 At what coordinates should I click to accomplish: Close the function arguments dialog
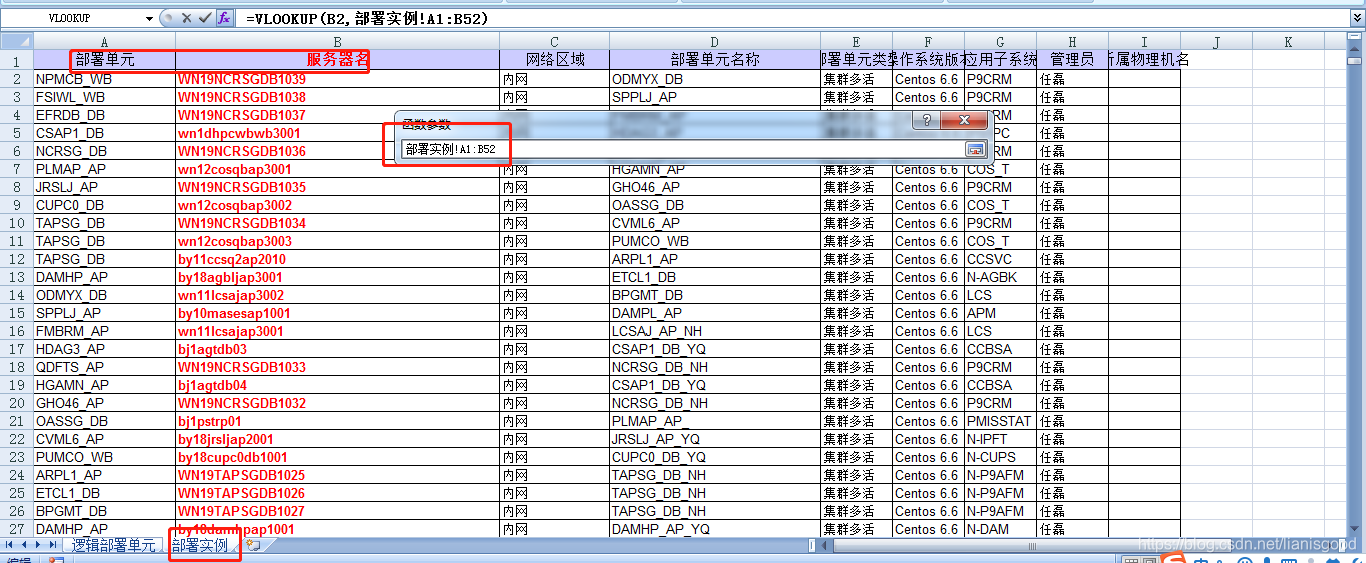coord(964,120)
